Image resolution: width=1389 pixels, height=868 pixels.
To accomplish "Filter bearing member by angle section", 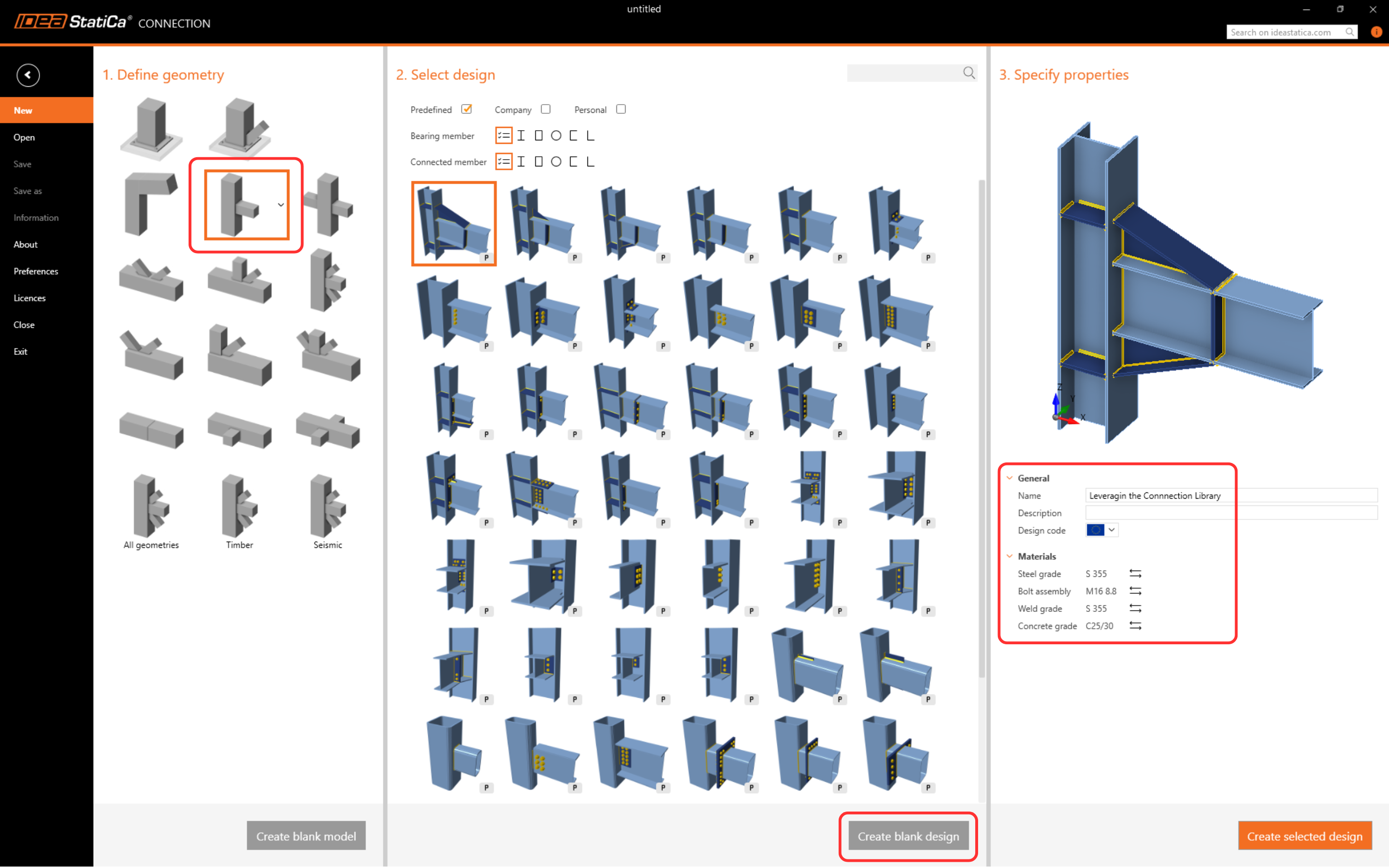I will (590, 136).
